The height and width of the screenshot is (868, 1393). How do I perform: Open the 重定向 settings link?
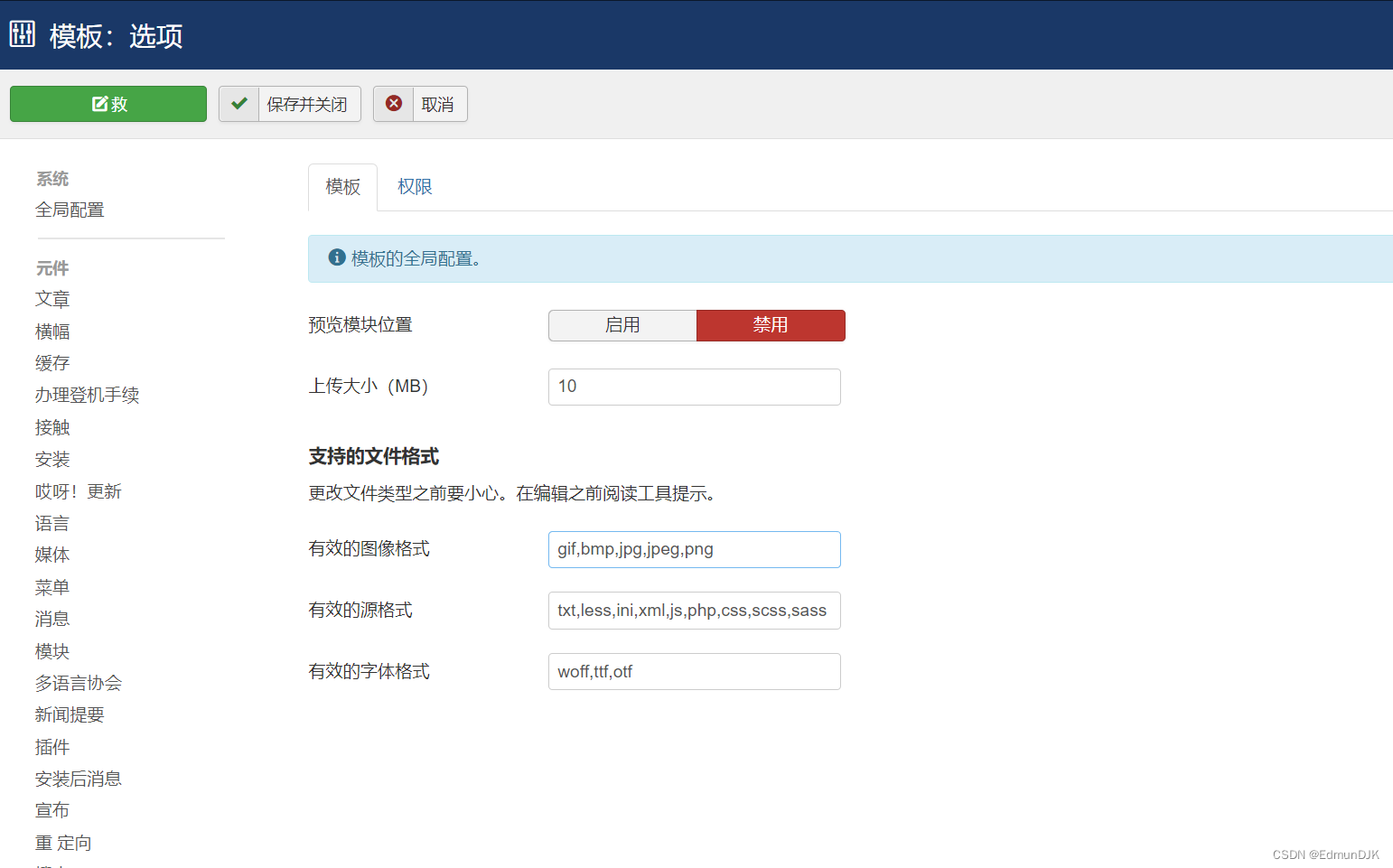[62, 842]
